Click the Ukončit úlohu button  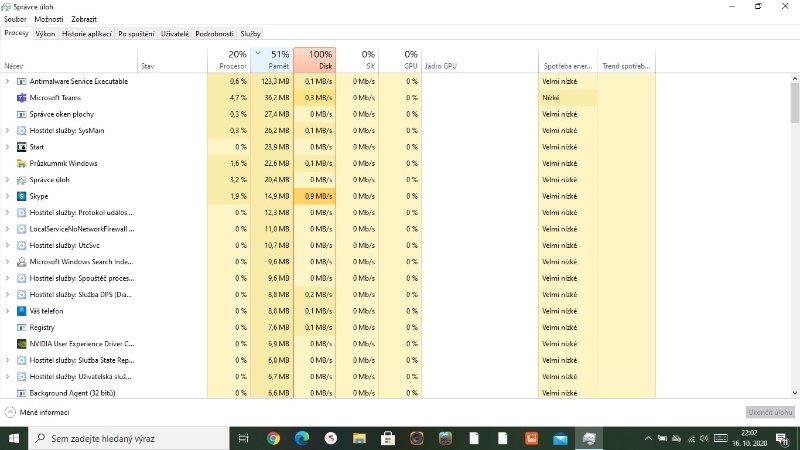(770, 412)
